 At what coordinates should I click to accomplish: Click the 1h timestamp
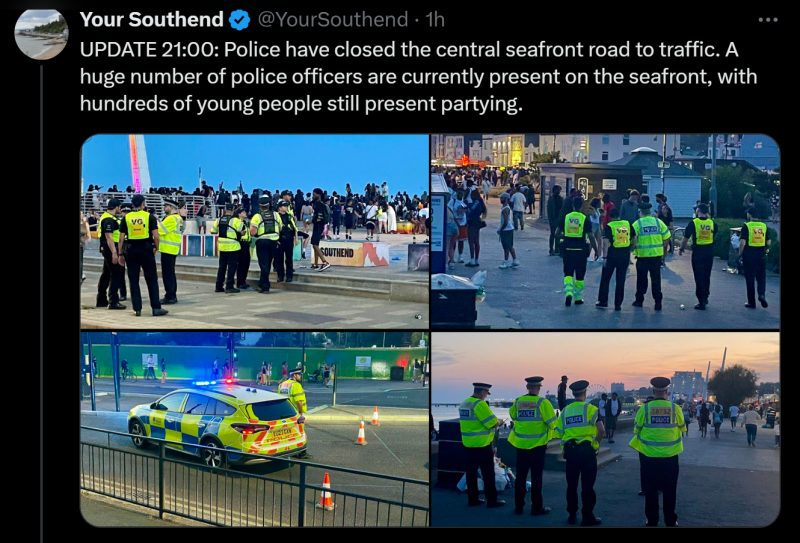(x=435, y=20)
